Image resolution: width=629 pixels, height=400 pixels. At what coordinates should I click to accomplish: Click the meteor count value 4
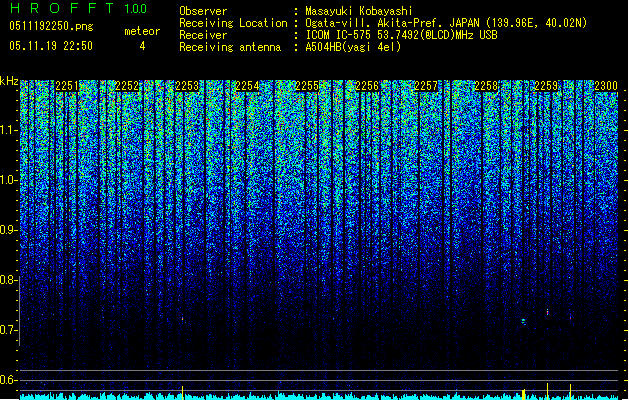[x=142, y=46]
